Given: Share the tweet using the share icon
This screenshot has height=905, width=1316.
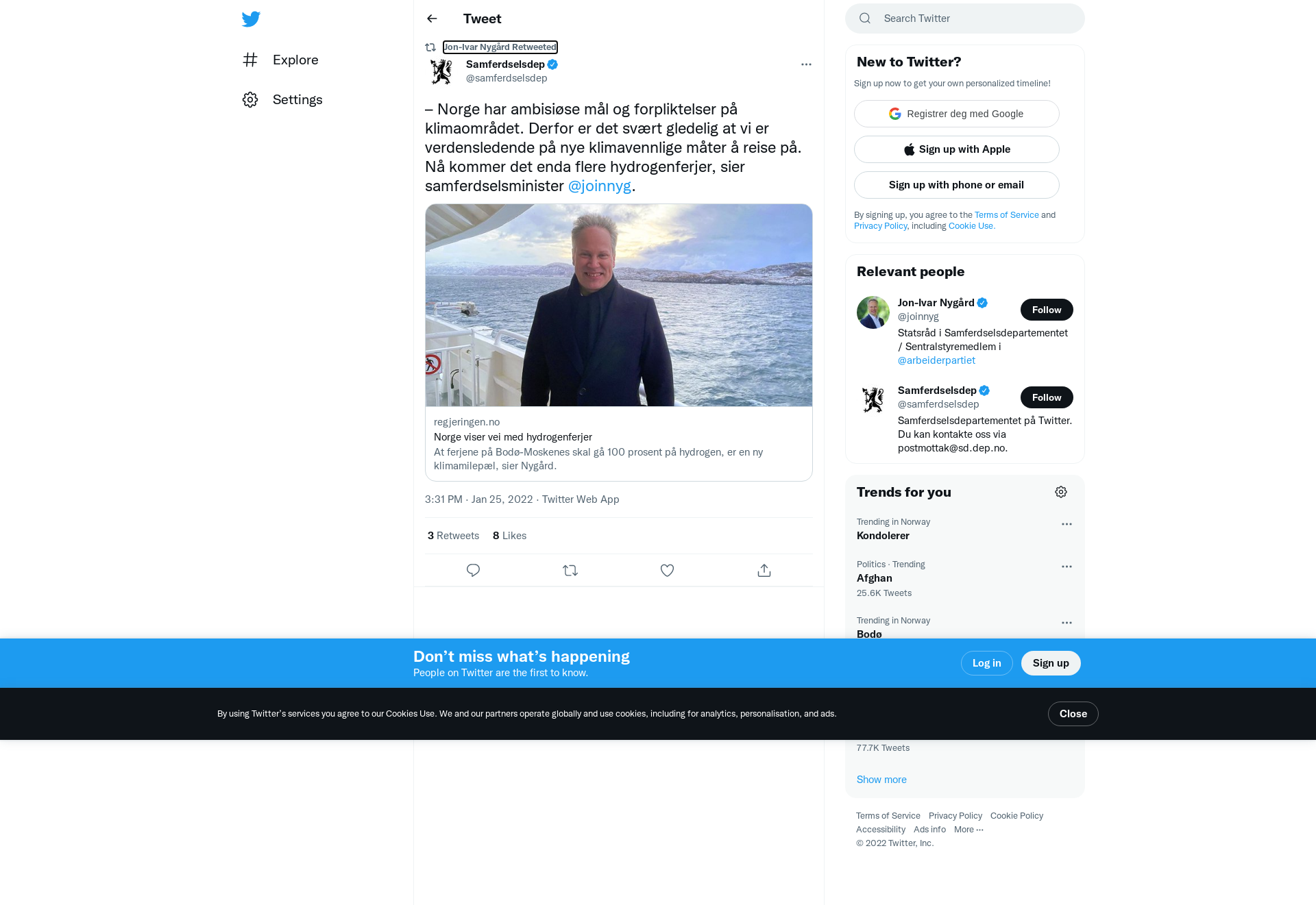Looking at the screenshot, I should 764,570.
